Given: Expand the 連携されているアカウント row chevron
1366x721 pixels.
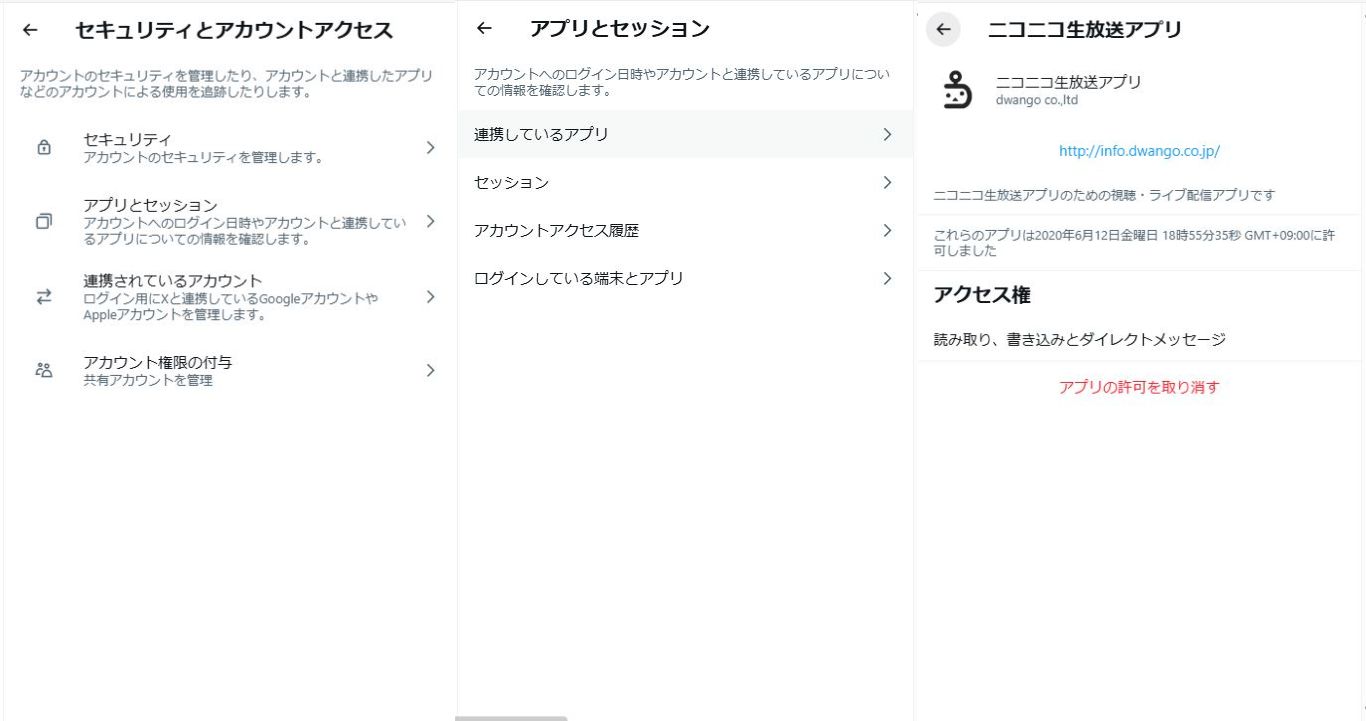Looking at the screenshot, I should click(430, 297).
